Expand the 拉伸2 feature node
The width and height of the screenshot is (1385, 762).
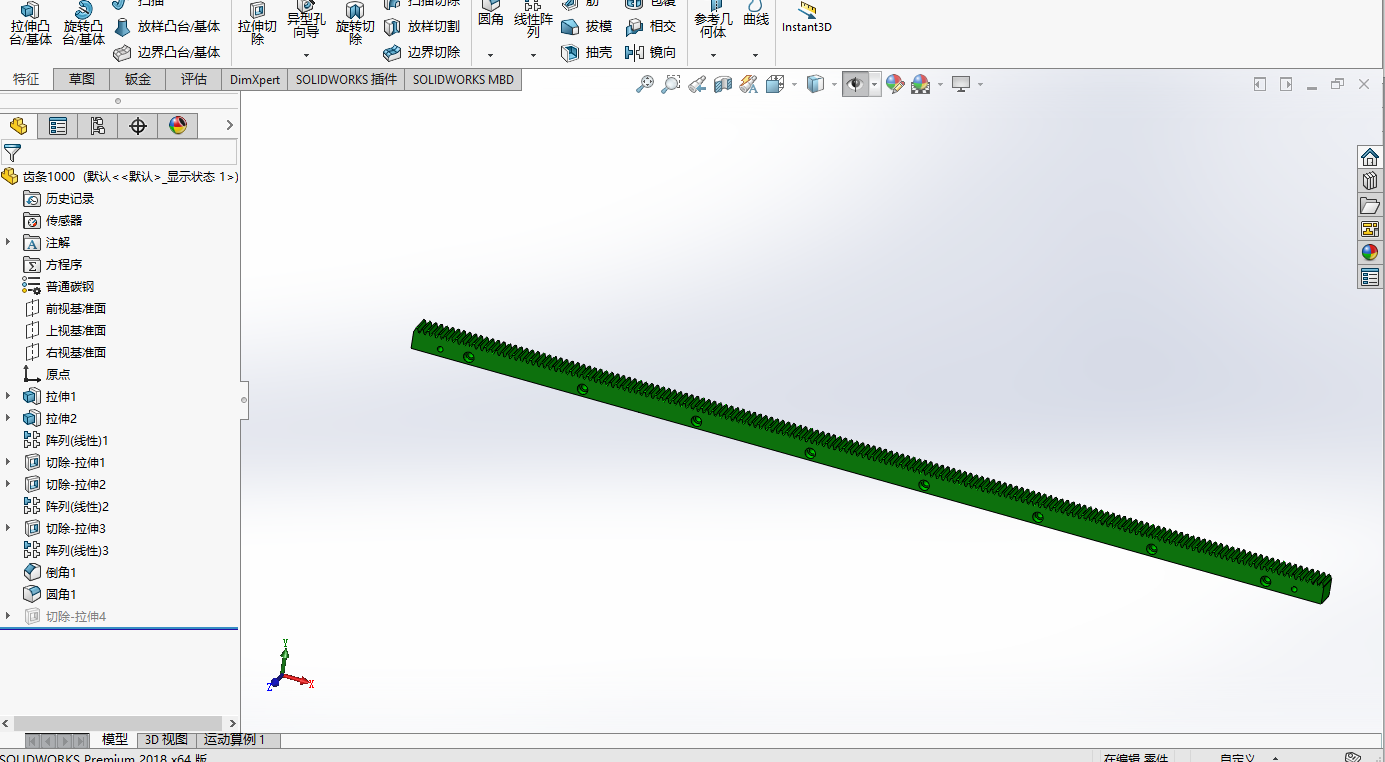[8, 419]
